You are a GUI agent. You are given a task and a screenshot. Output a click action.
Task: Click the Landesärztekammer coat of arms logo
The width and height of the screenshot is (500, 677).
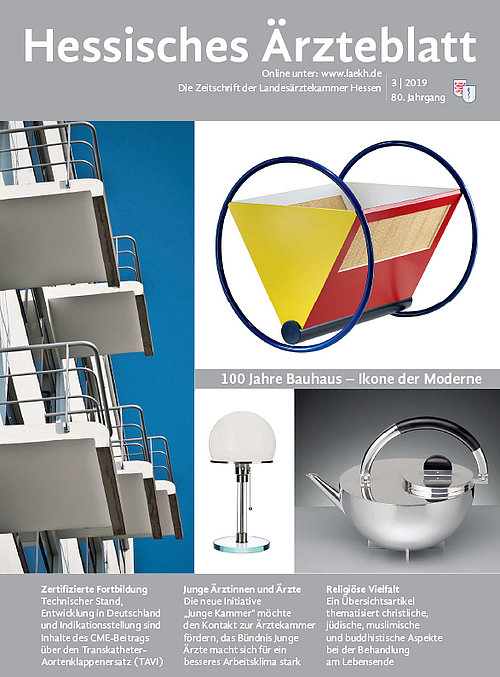(x=465, y=91)
